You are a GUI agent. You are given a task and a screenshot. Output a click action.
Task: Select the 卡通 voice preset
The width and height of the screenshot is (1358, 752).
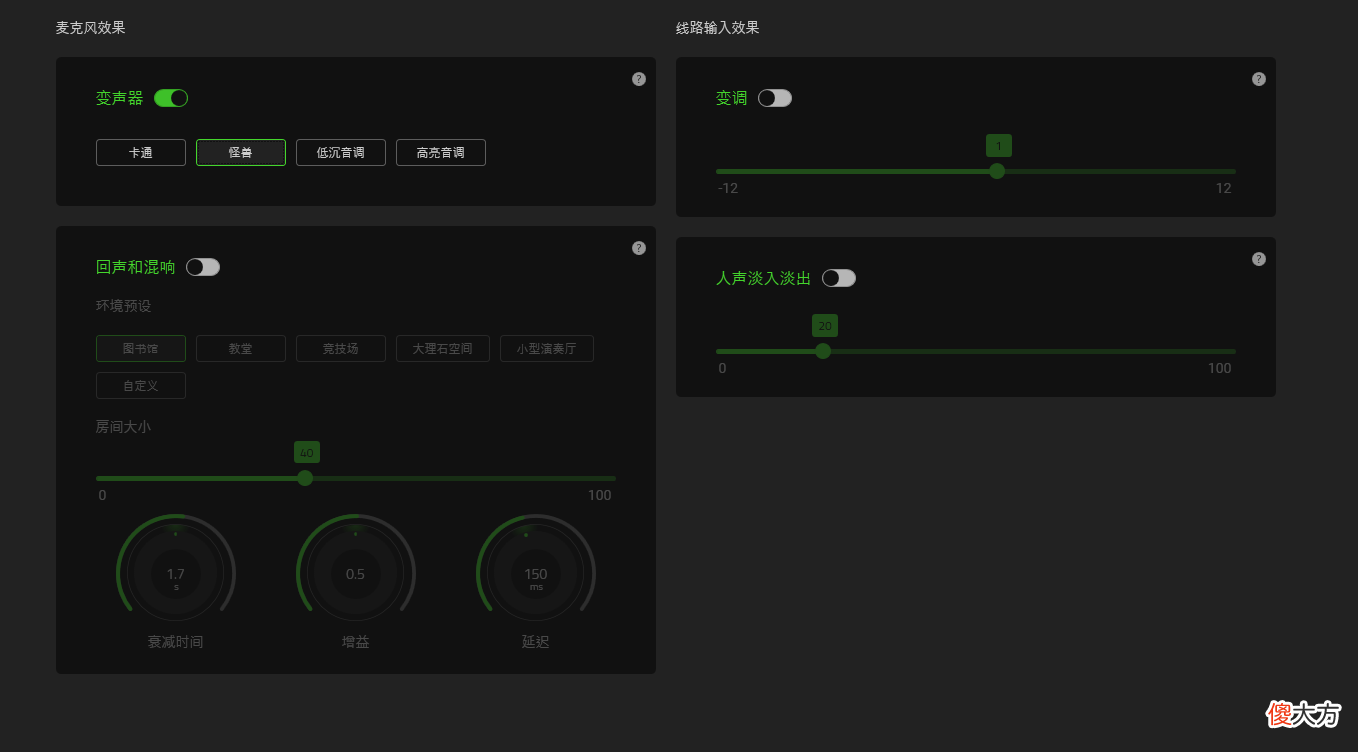point(141,152)
